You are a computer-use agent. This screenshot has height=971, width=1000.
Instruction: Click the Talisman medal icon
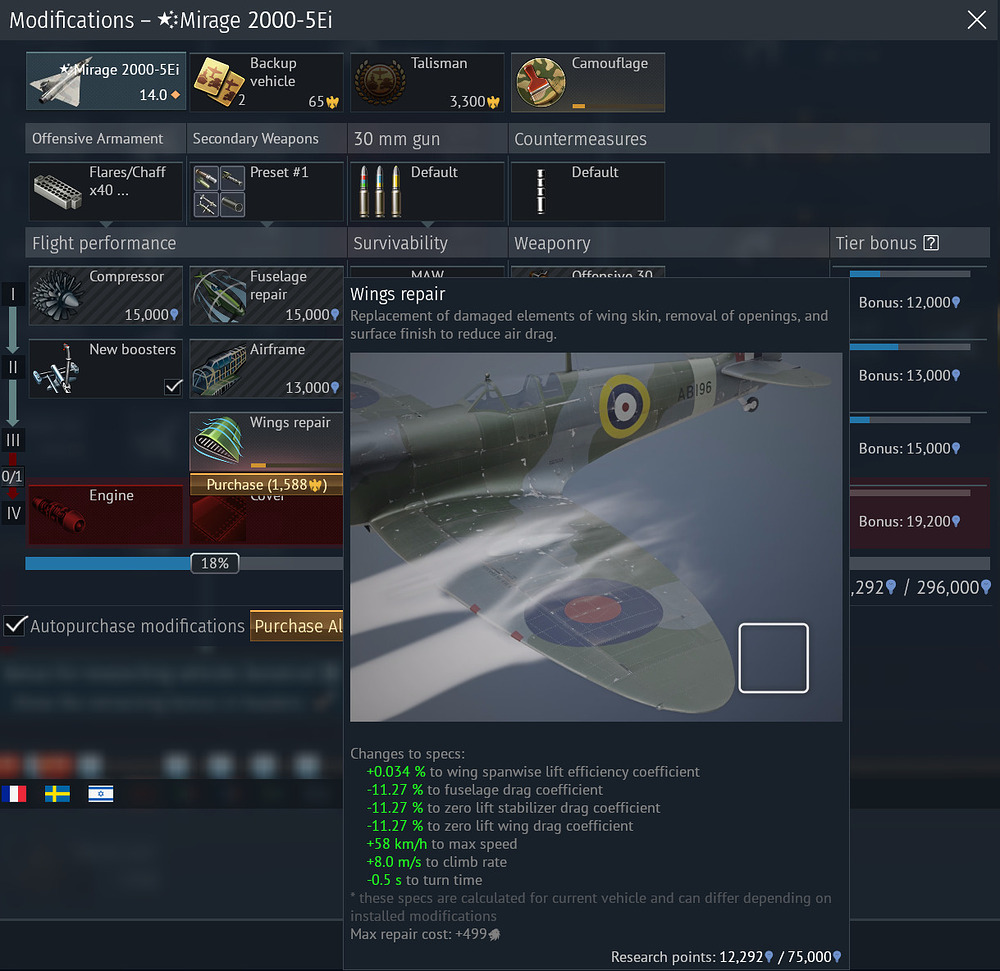379,82
